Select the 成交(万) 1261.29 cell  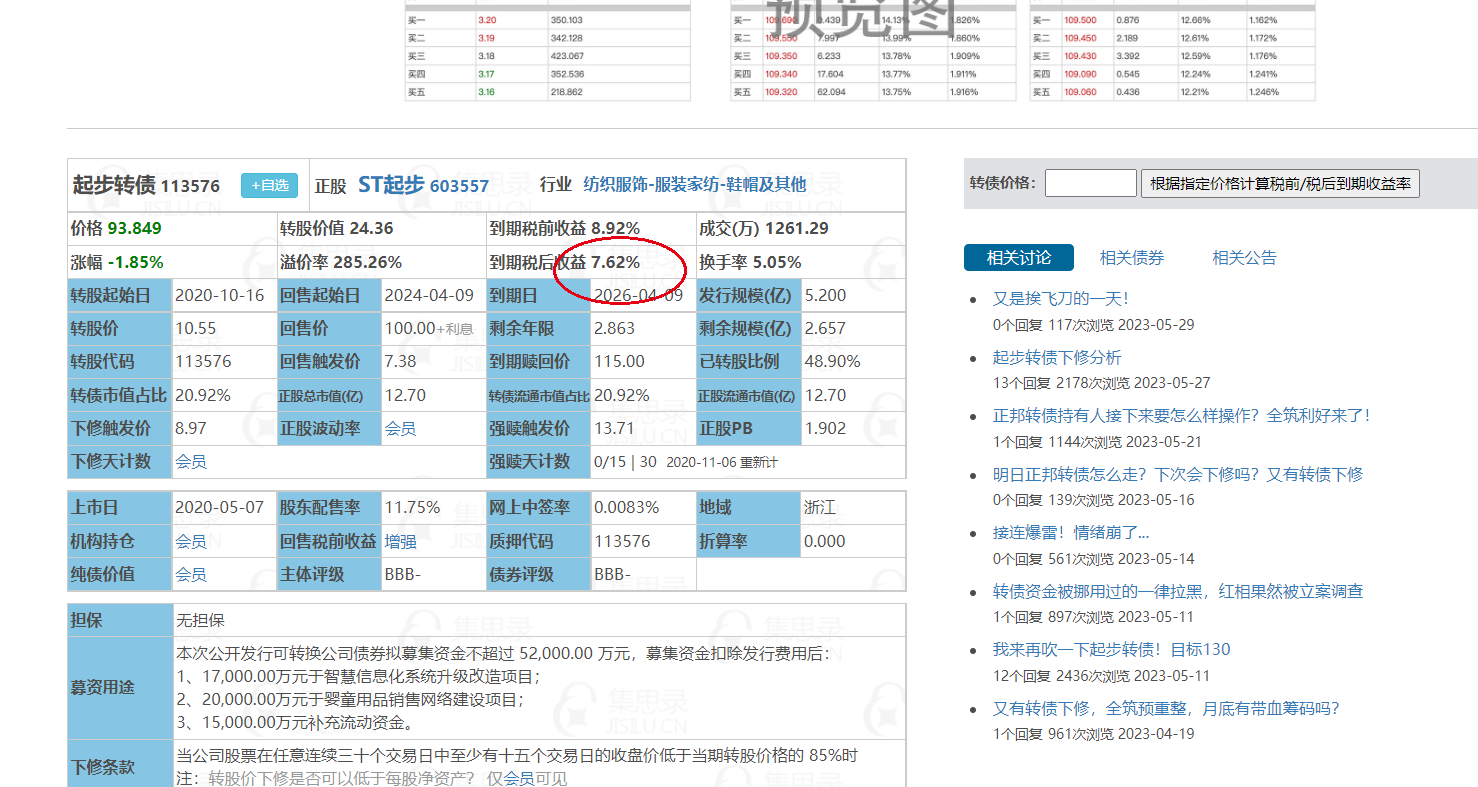tap(801, 228)
